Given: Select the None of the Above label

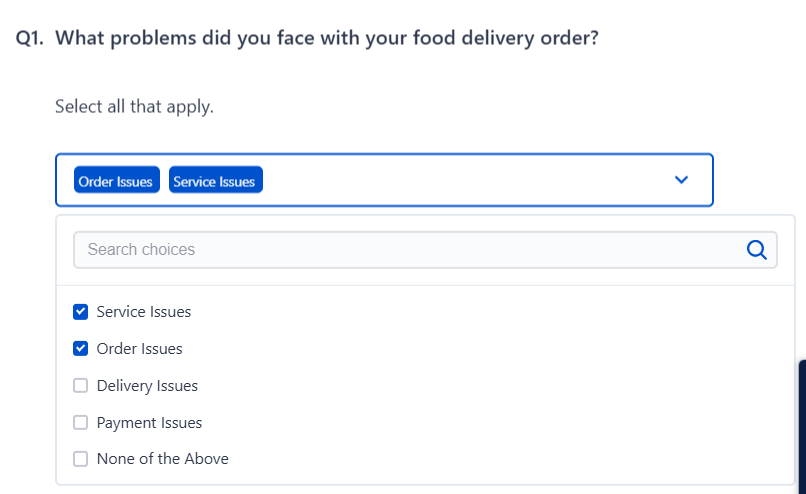Looking at the screenshot, I should tap(162, 459).
